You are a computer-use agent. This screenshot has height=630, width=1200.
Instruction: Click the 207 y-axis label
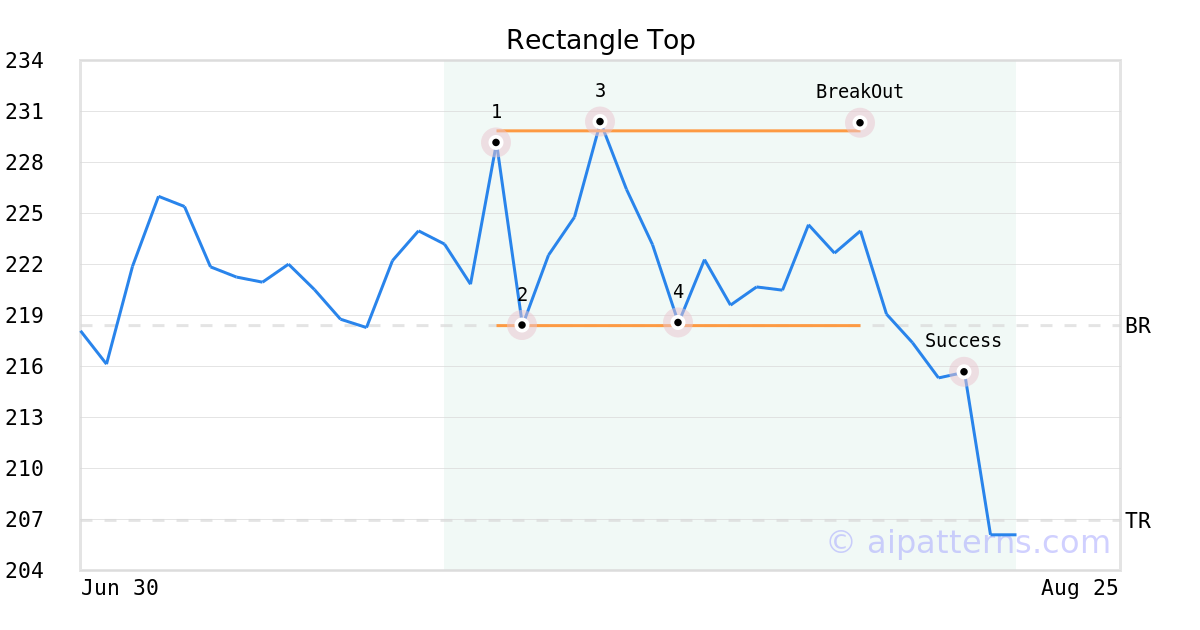[24, 520]
